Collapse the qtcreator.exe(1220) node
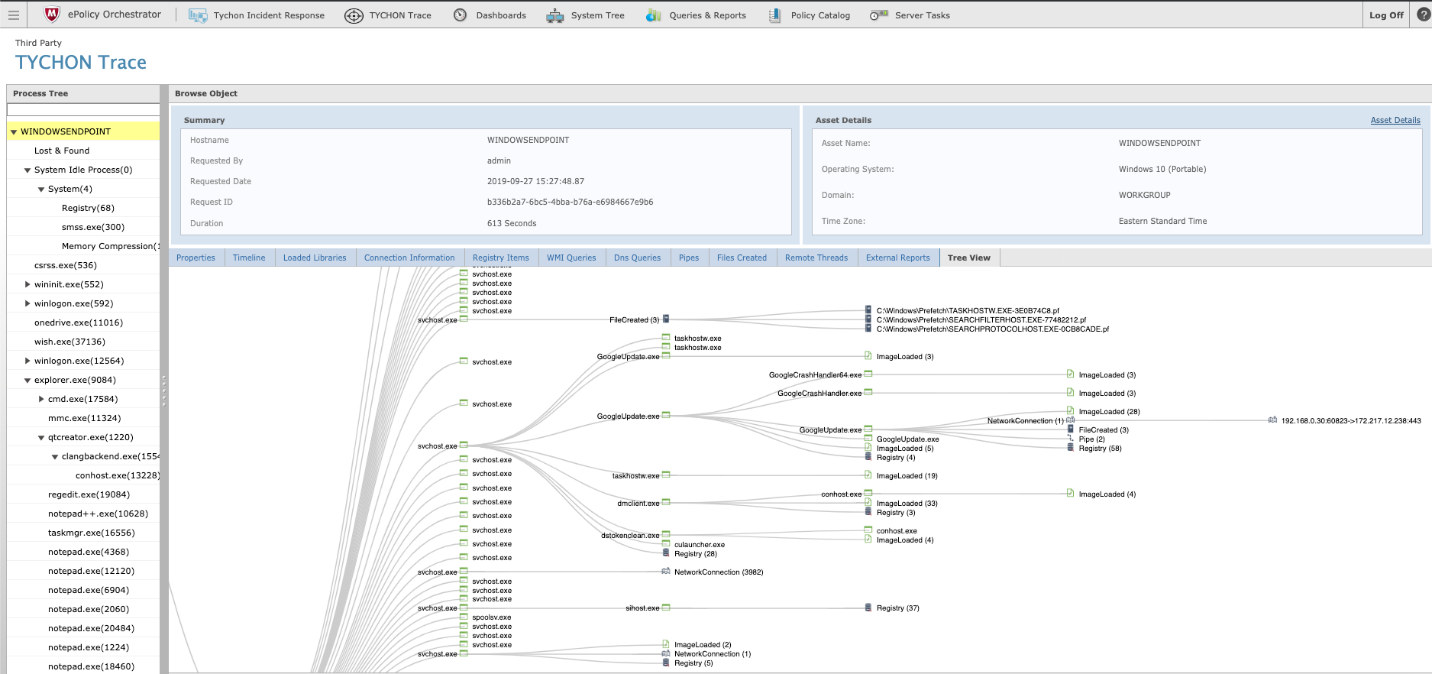 coord(42,437)
